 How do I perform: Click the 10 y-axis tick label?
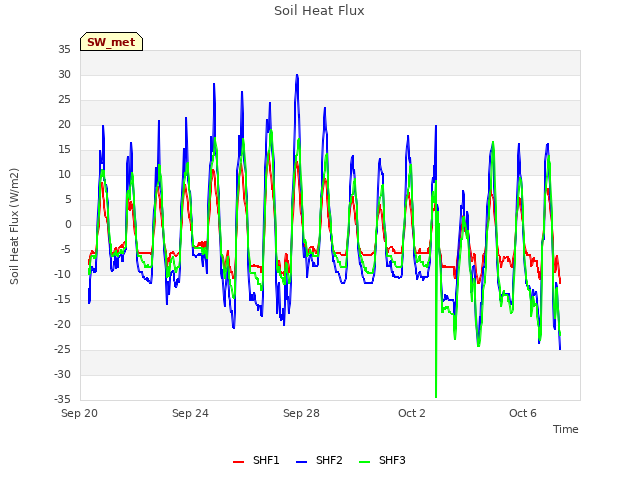[x=64, y=175]
